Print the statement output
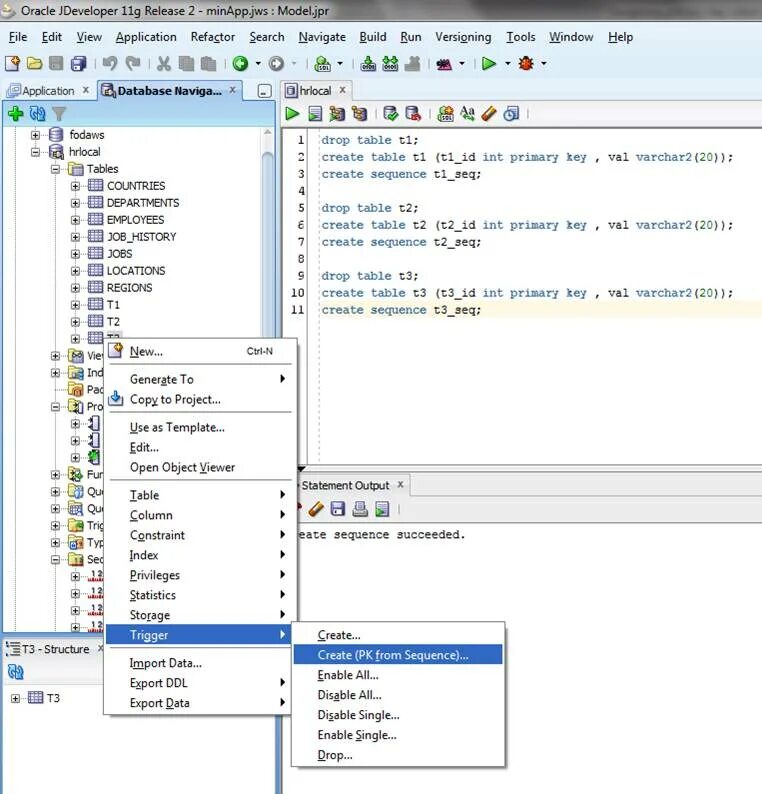This screenshot has width=762, height=794. point(360,508)
